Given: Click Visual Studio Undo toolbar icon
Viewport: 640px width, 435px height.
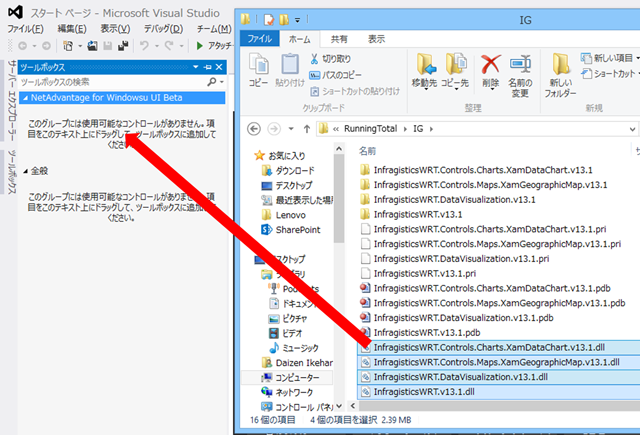Looking at the screenshot, I should [x=144, y=46].
